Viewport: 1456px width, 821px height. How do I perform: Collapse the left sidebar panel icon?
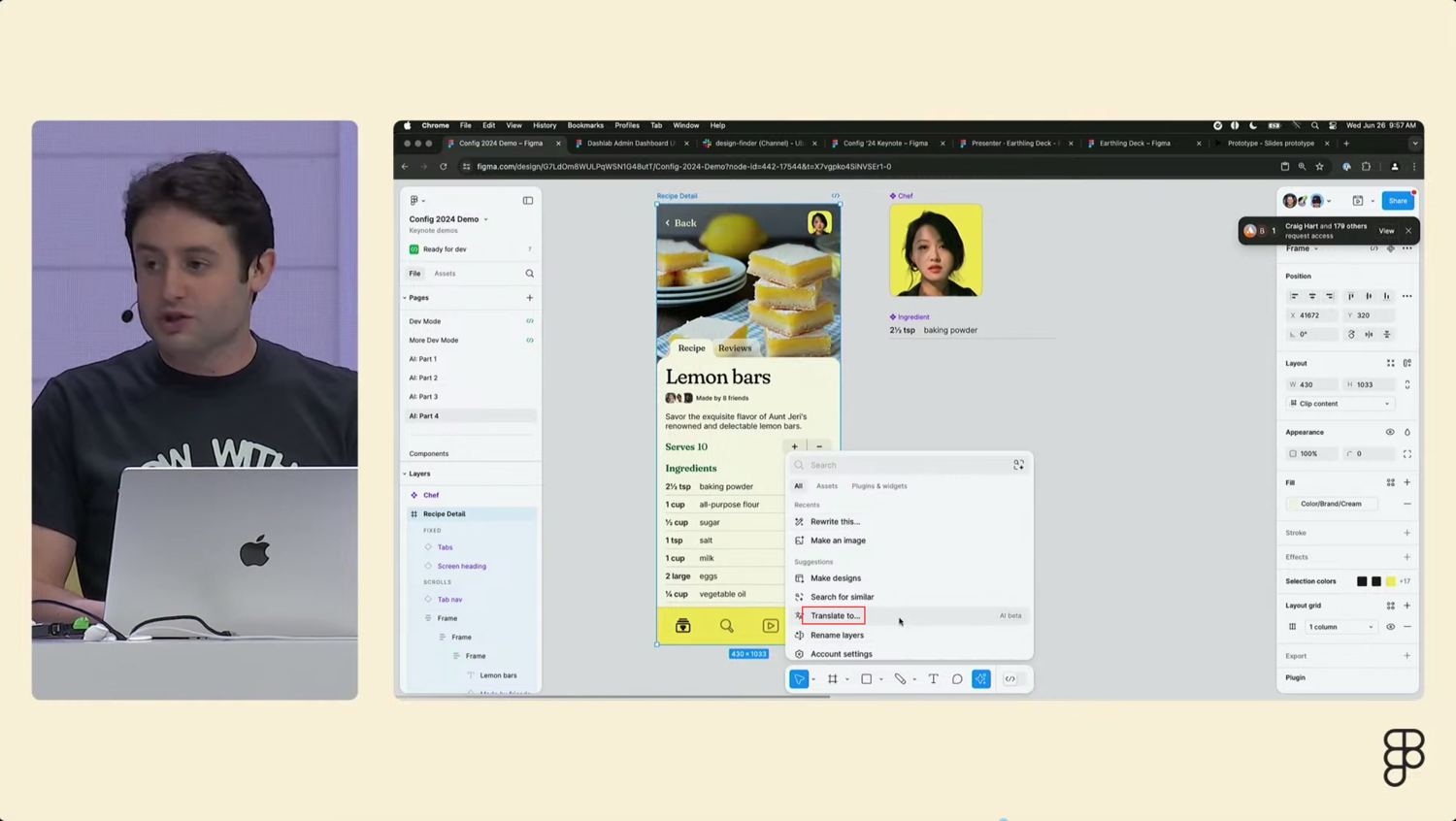point(528,201)
